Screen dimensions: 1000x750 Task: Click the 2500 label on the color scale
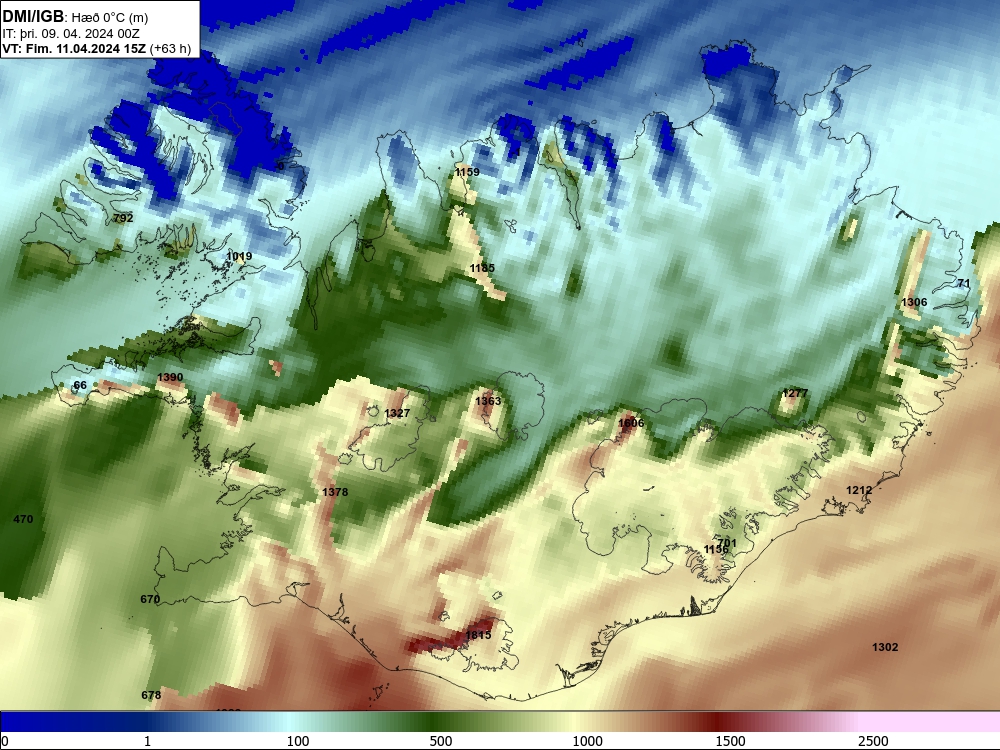pos(873,741)
